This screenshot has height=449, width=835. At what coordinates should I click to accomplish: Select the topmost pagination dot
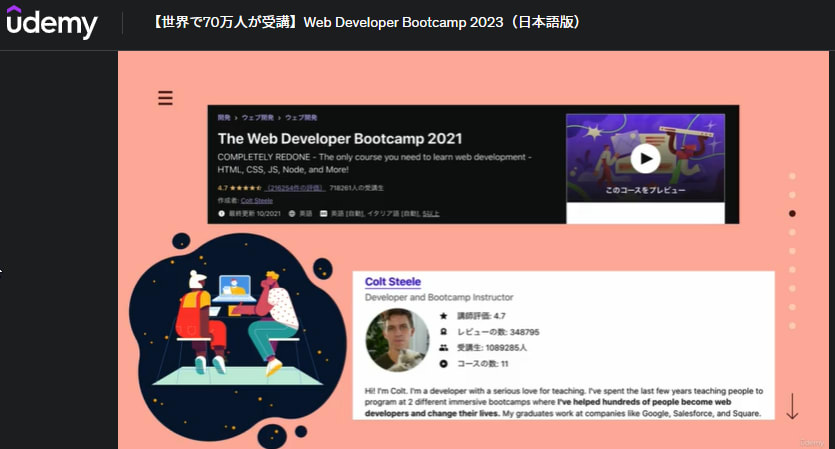[792, 176]
